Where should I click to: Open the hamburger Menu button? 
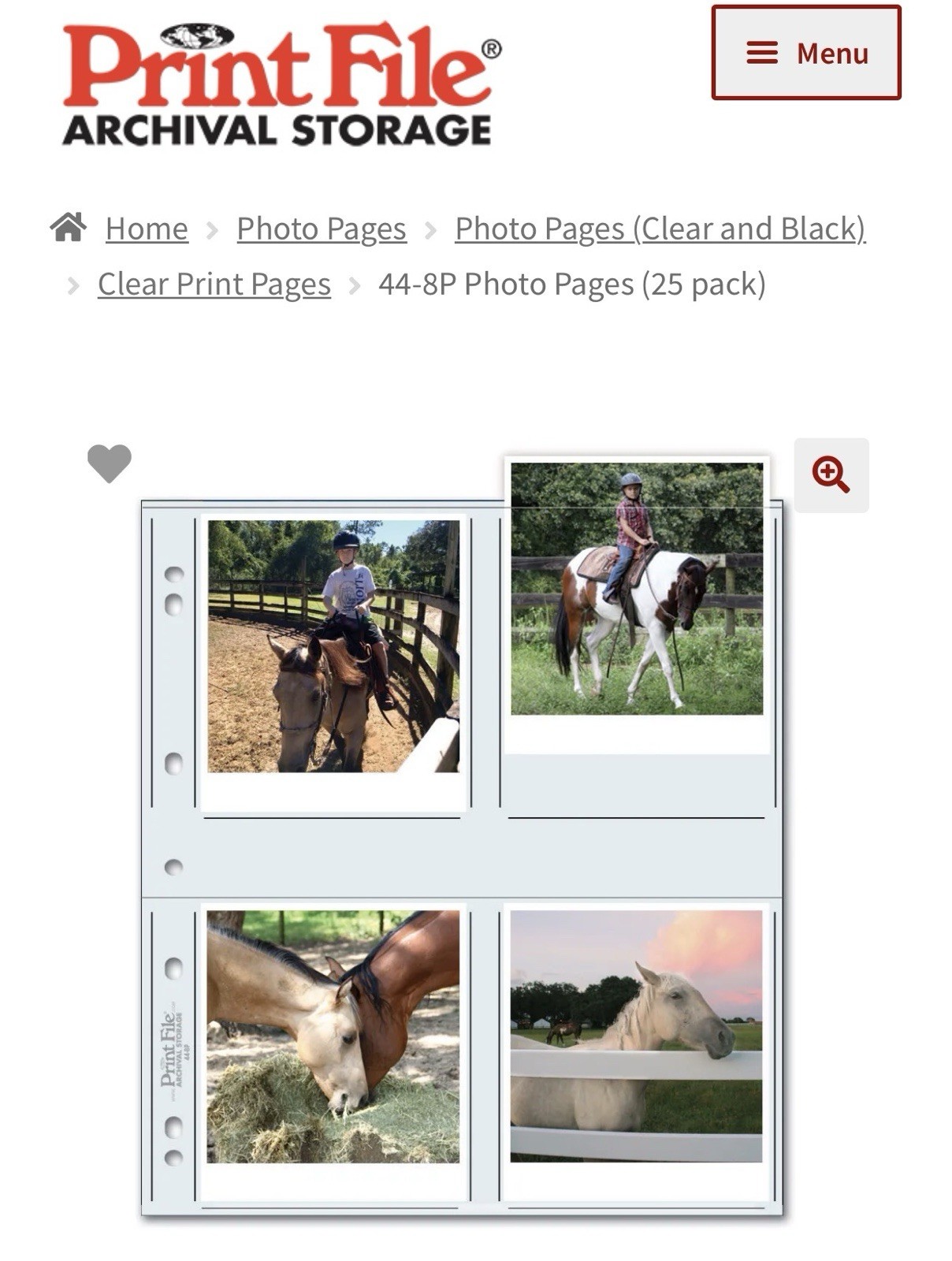point(805,53)
